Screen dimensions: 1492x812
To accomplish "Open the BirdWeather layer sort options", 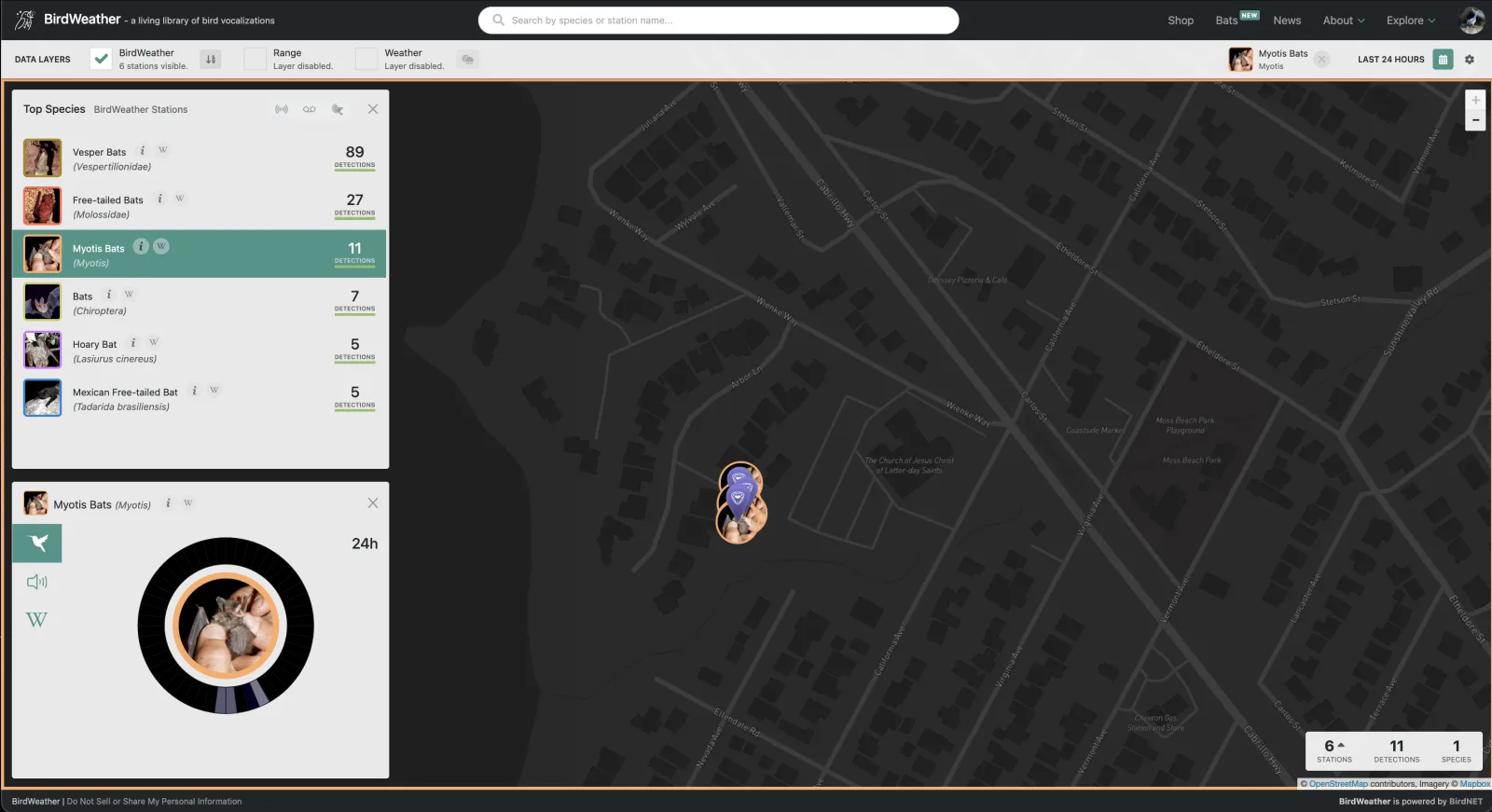I will 211,60.
